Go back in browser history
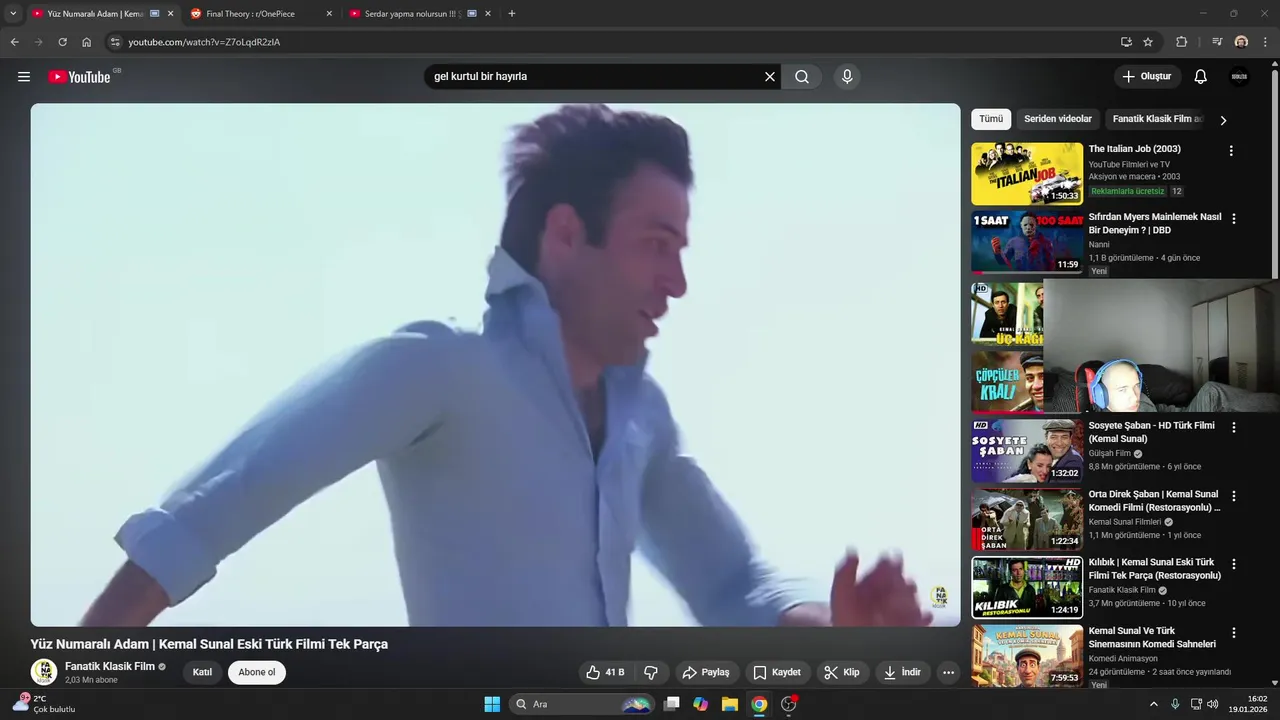1280x720 pixels. click(x=14, y=42)
